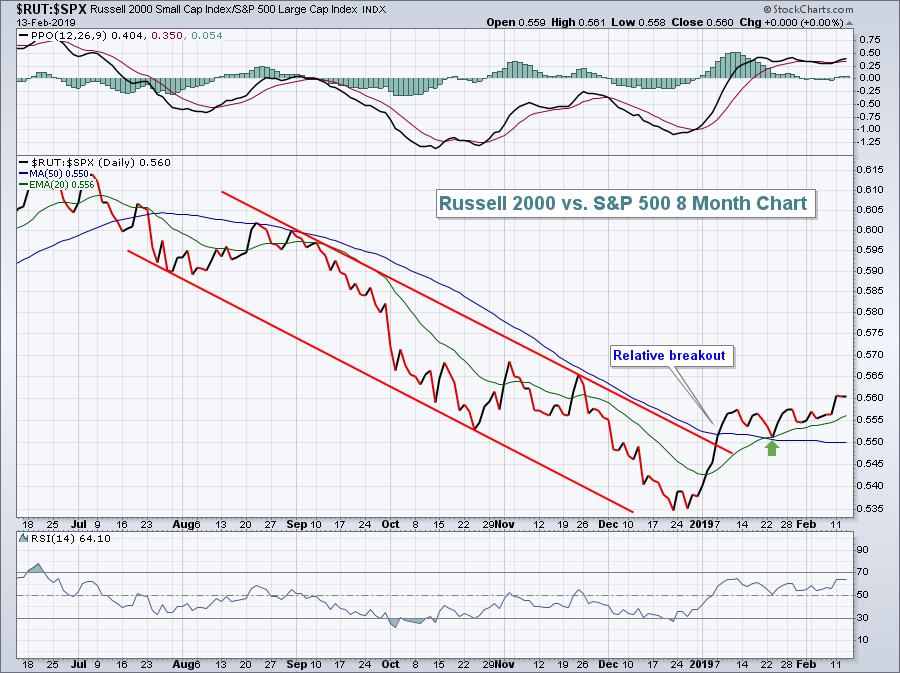
Task: Click the EMA(20) 0.556 legend entry
Action: (x=61, y=185)
